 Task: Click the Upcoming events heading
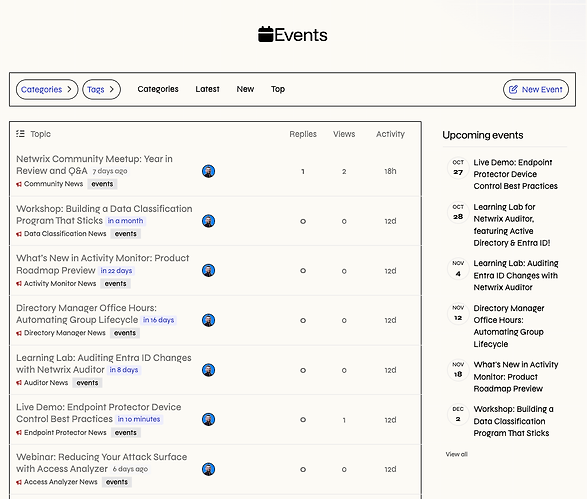point(483,135)
